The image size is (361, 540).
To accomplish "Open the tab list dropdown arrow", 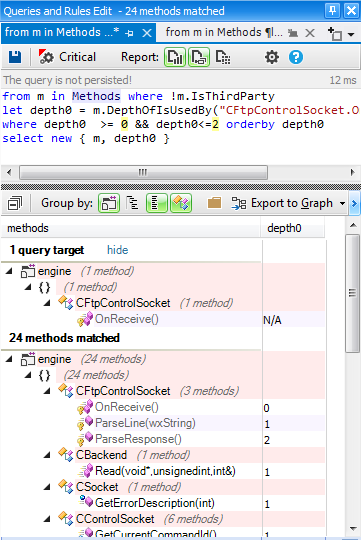I will point(351,34).
